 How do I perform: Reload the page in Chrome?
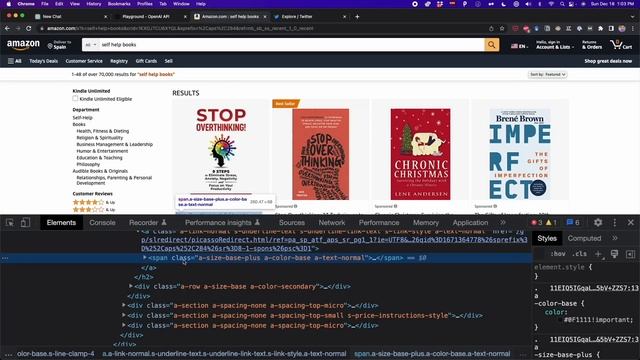click(29, 28)
